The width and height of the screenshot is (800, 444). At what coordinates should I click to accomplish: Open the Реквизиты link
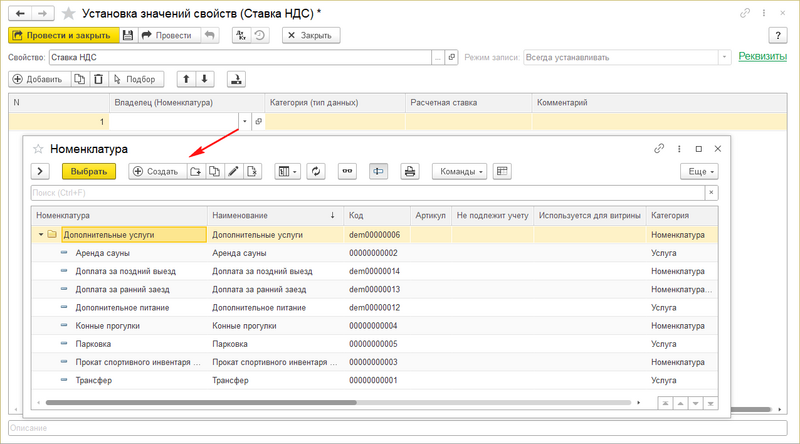pos(762,57)
